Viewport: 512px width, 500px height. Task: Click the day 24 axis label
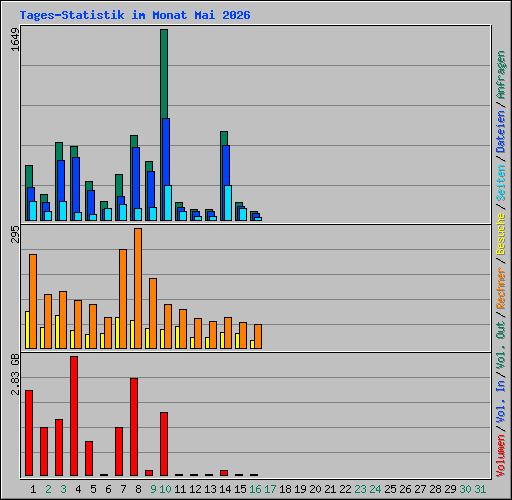click(375, 489)
